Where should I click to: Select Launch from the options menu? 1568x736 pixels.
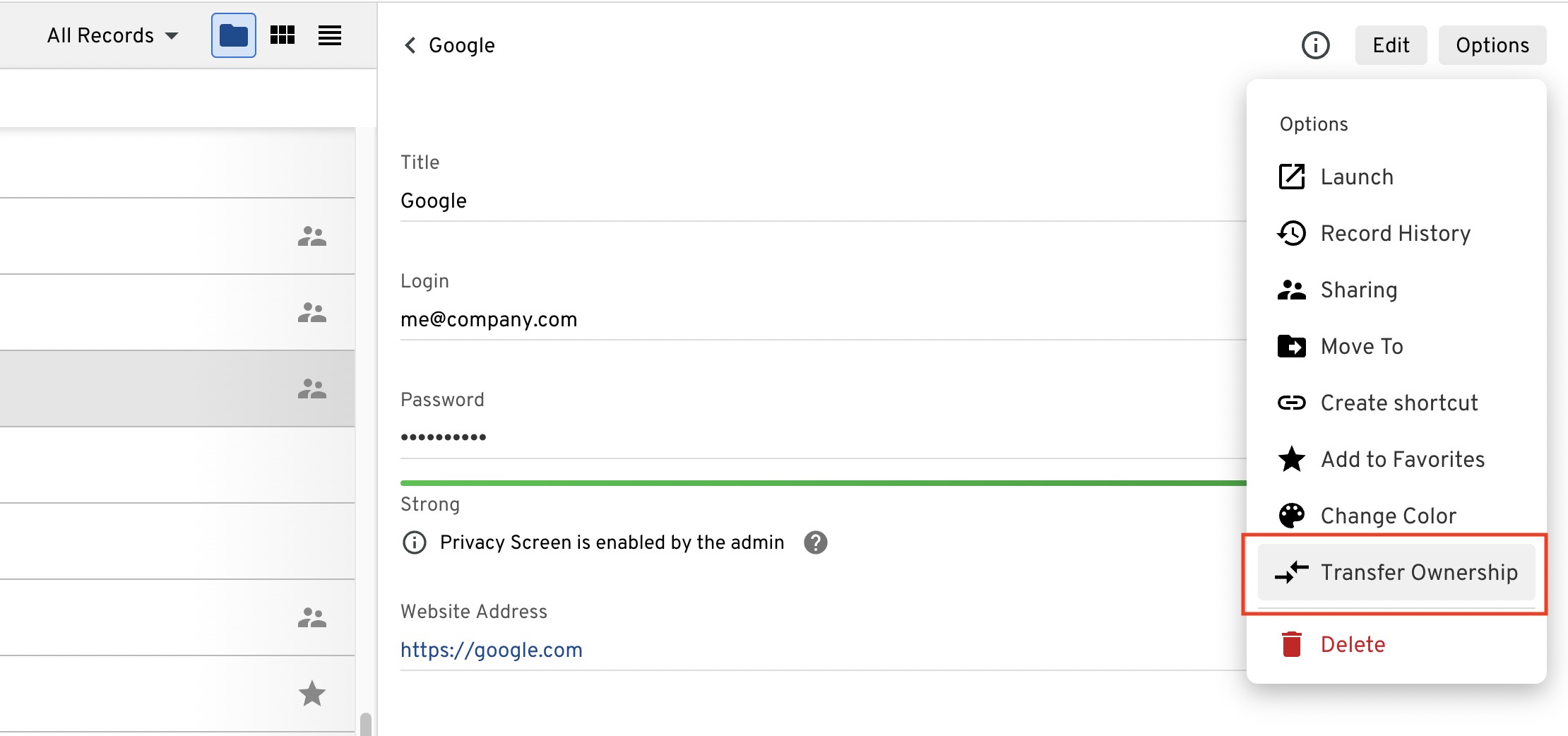[x=1356, y=177]
